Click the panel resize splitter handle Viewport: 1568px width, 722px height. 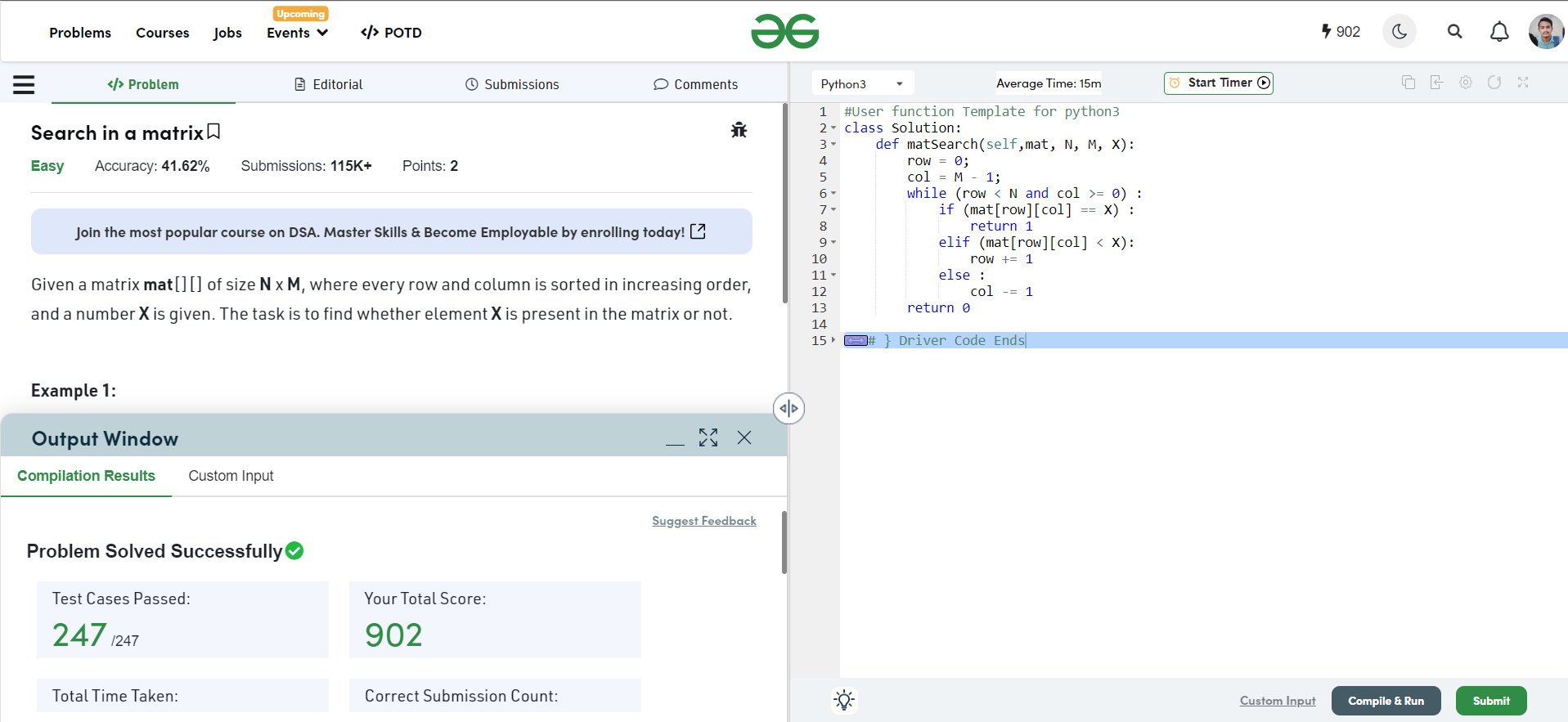point(788,408)
